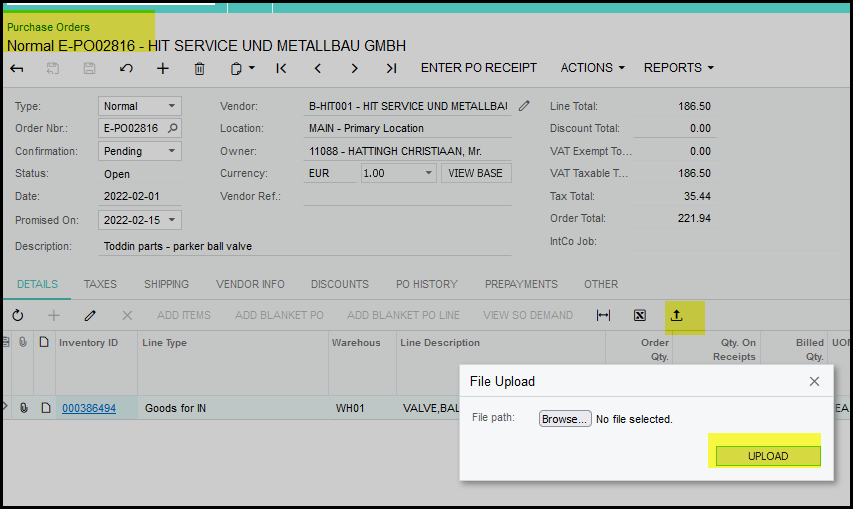Switch to the PO HISTORY tab
The width and height of the screenshot is (853, 509).
tap(426, 284)
